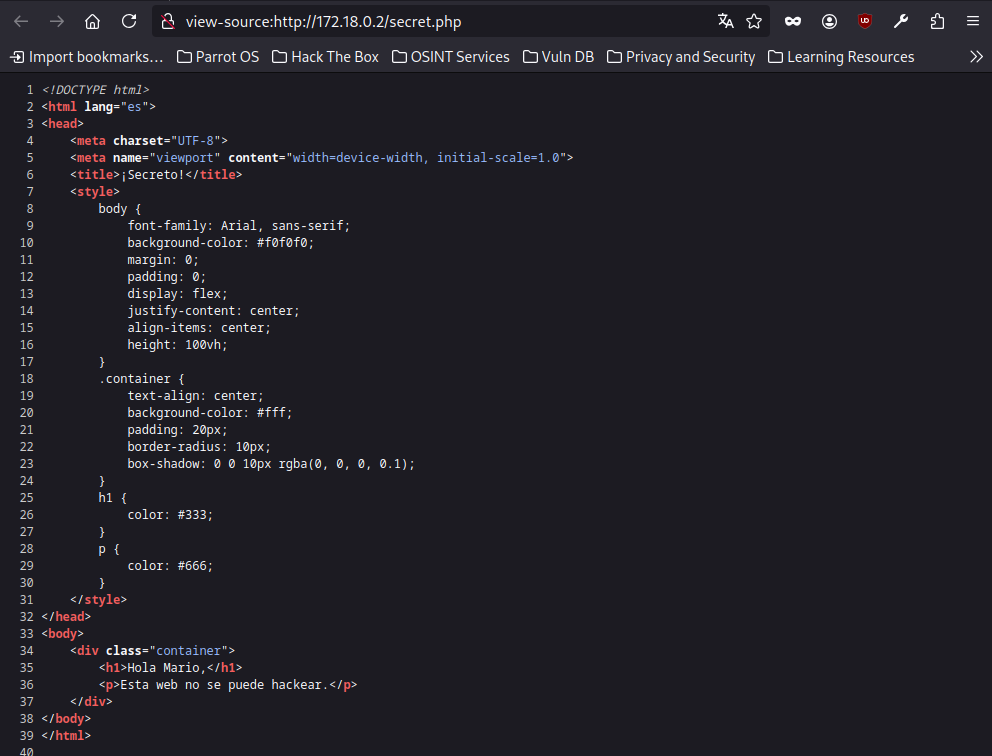Bookmark this page with the star

(x=754, y=21)
